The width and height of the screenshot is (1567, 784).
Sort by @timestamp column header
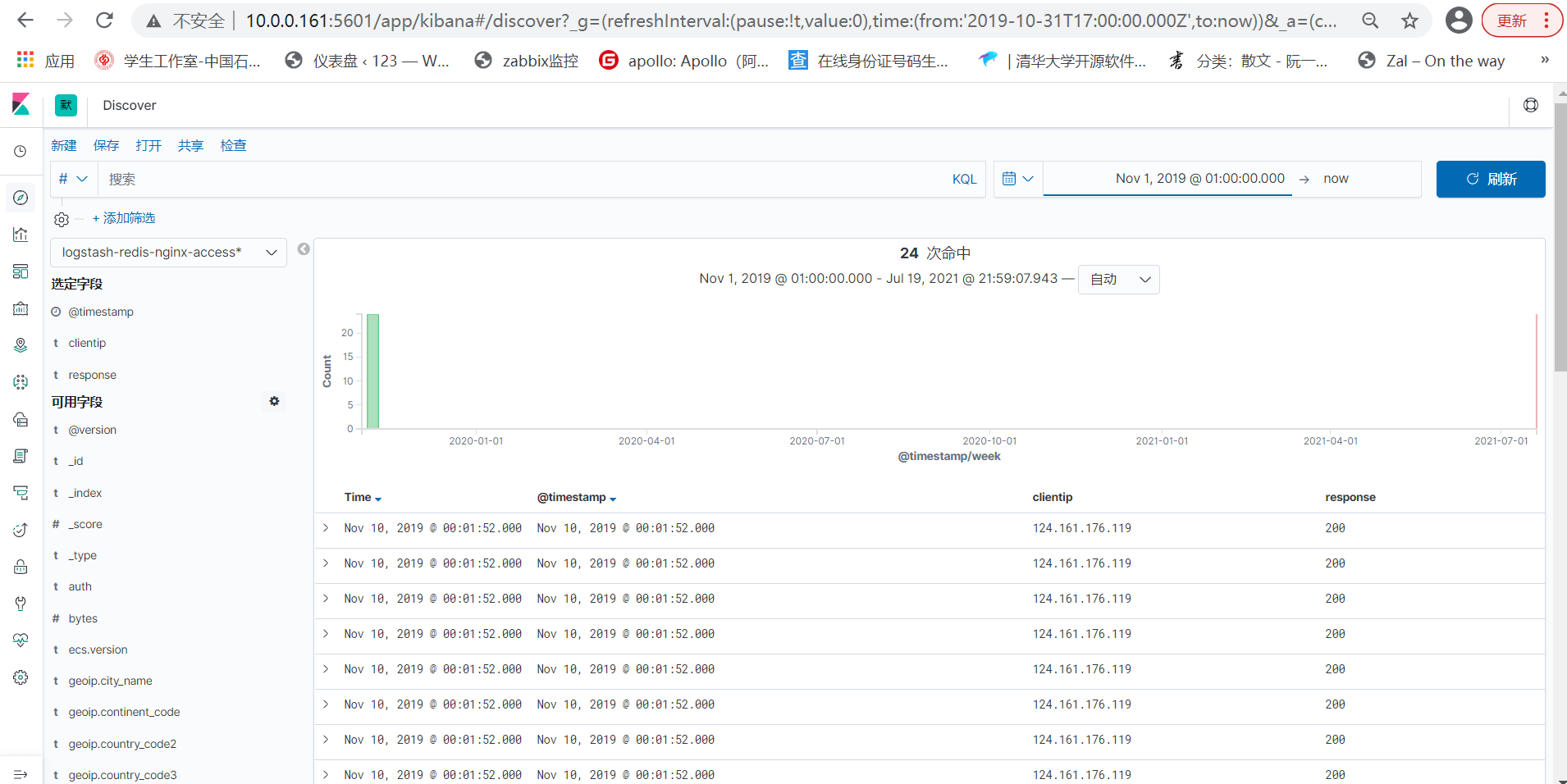pos(577,497)
